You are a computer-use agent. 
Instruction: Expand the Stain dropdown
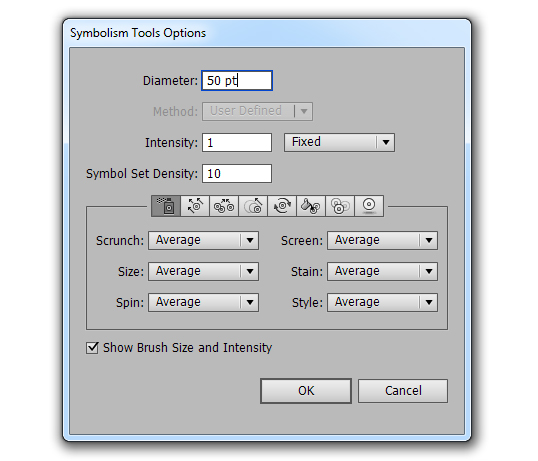coord(382,271)
